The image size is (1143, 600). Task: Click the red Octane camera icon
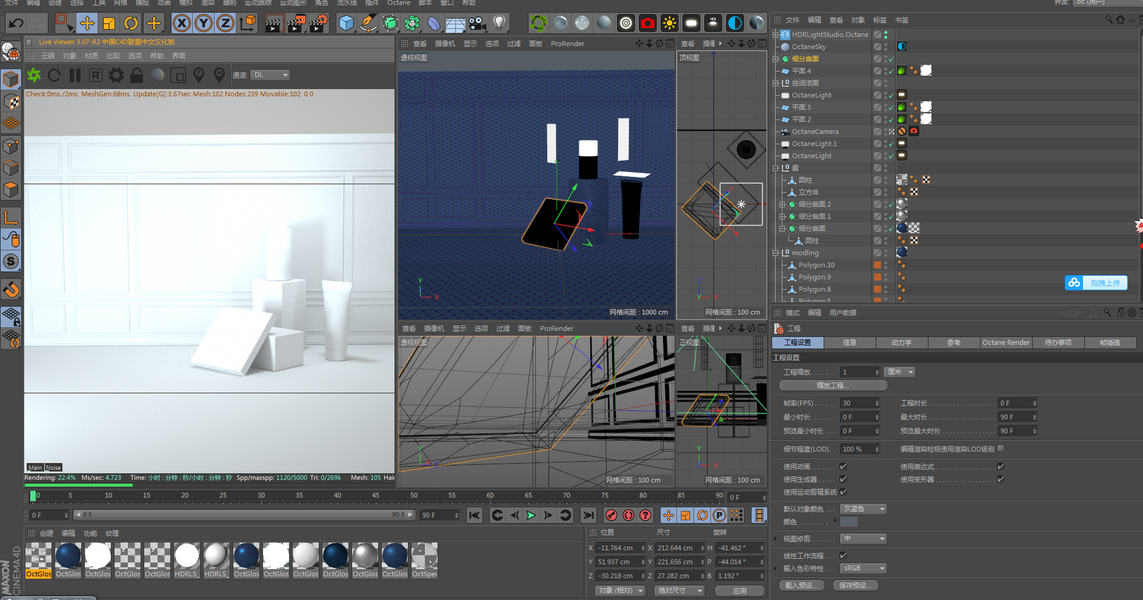pyautogui.click(x=647, y=23)
